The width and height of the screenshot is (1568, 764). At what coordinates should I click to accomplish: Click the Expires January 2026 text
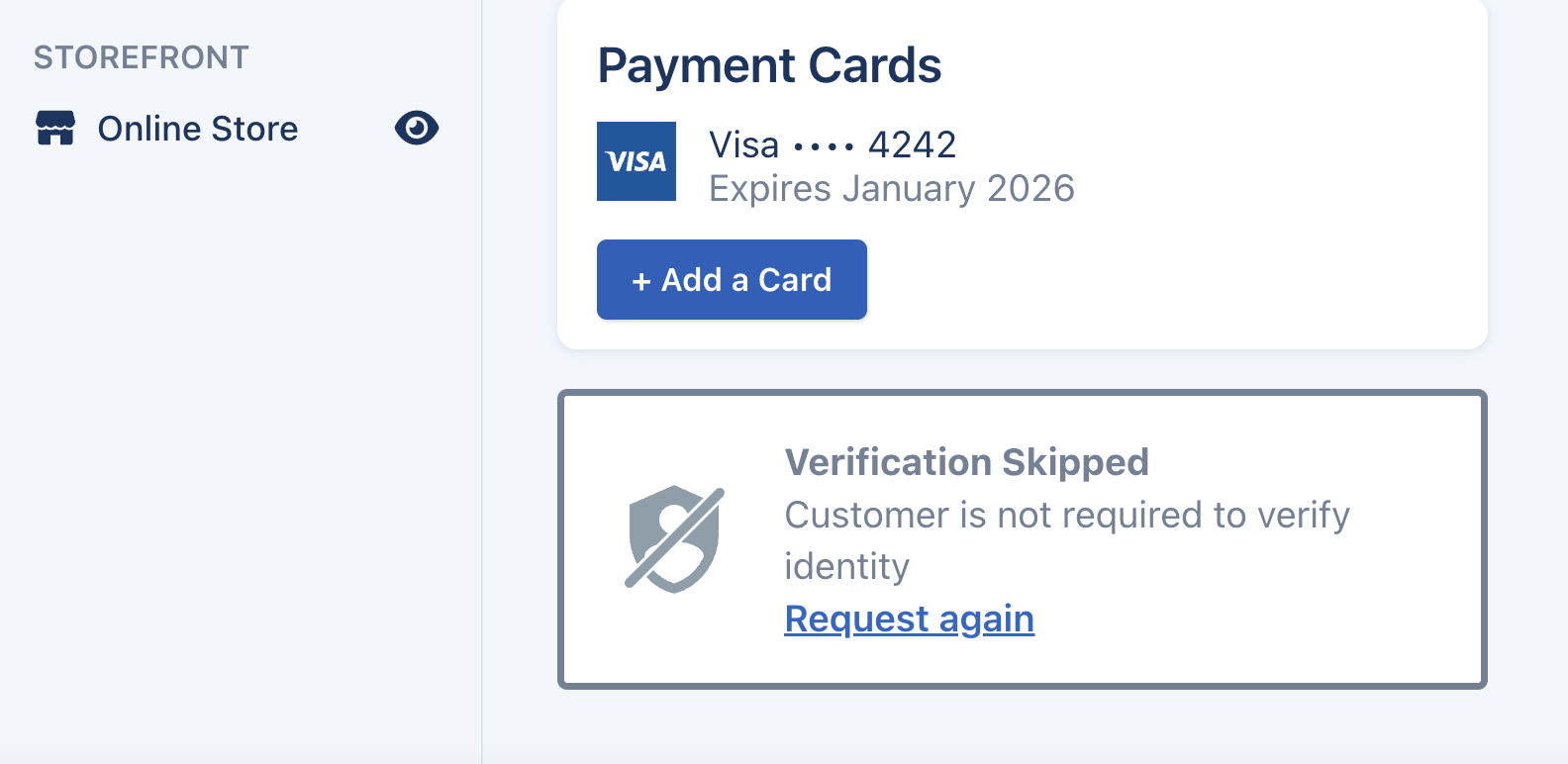[x=891, y=189]
